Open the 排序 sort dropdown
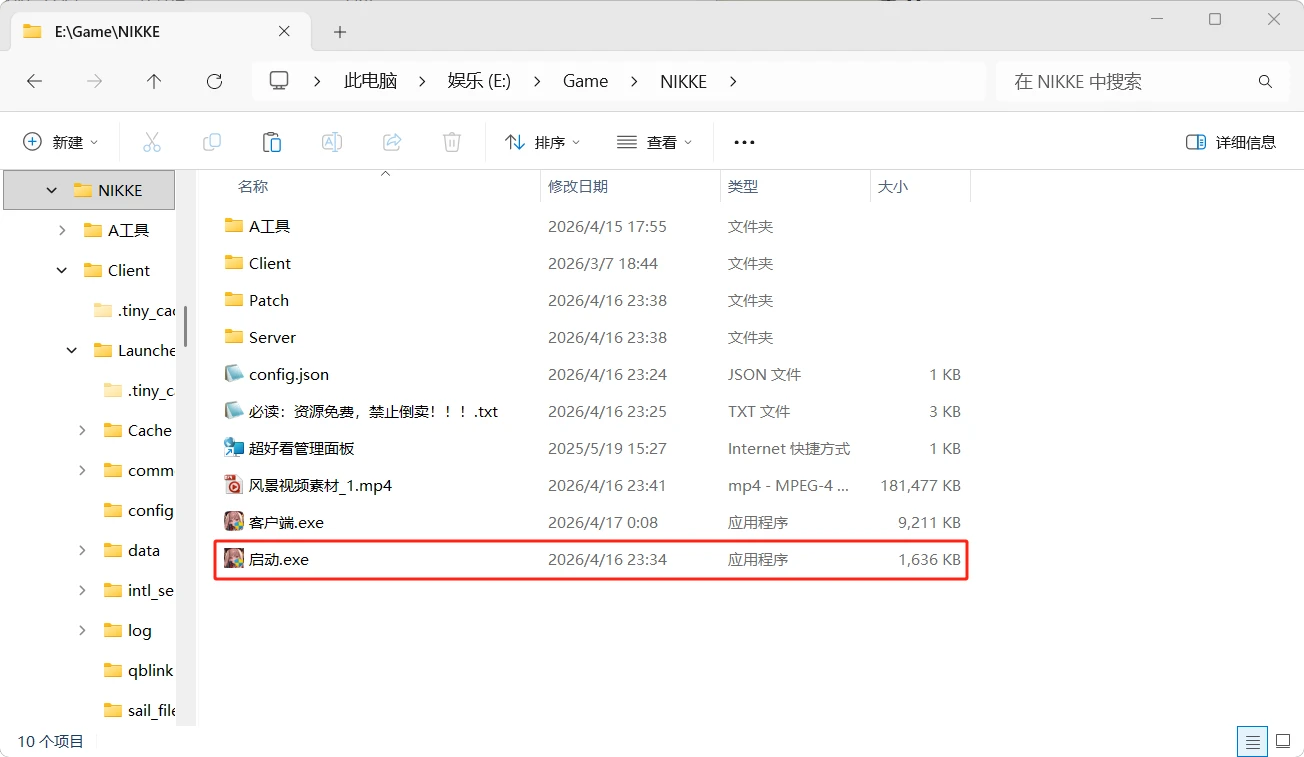This screenshot has width=1304, height=757. (x=543, y=142)
